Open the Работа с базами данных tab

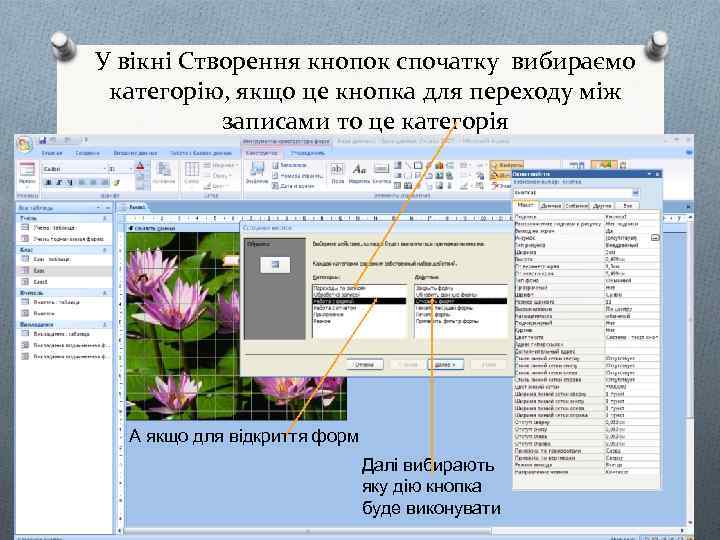point(201,153)
